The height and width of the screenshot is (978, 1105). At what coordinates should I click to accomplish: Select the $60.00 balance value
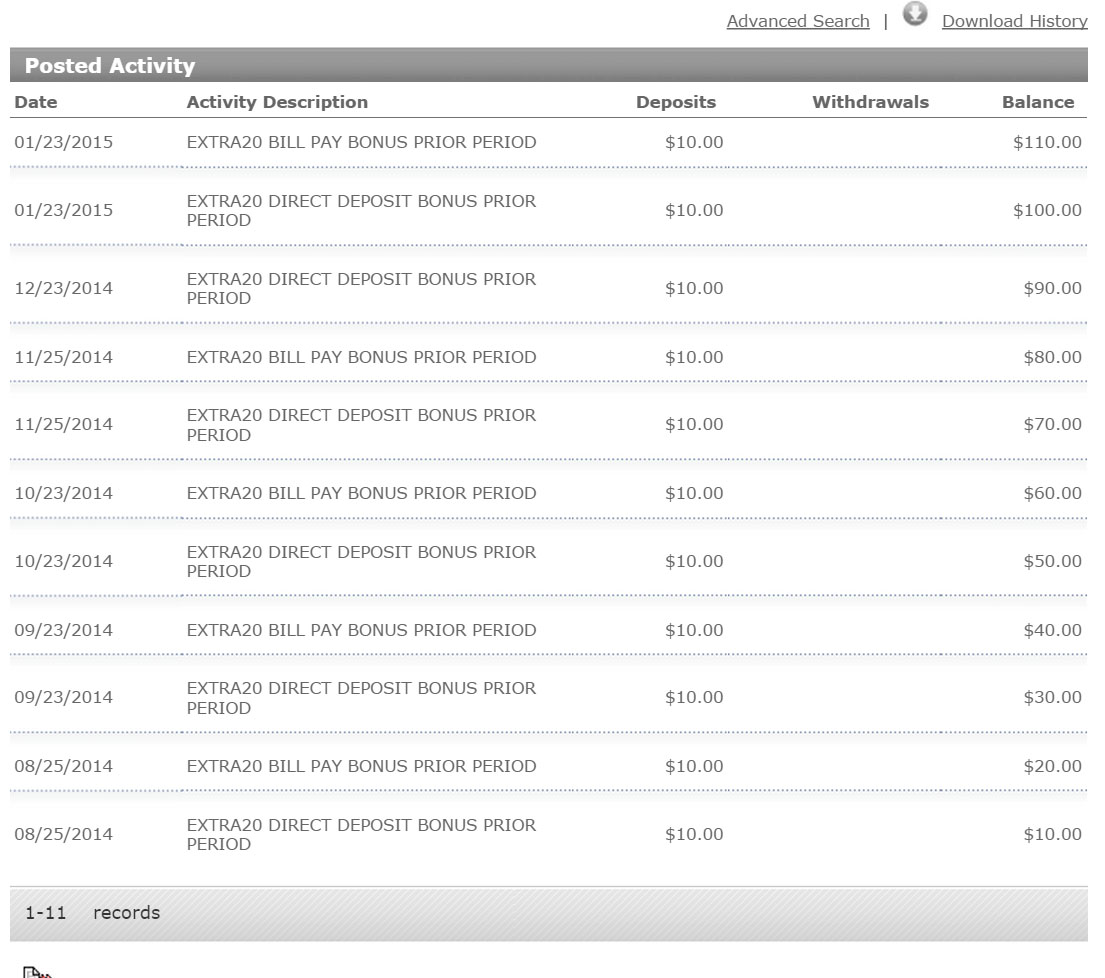pyautogui.click(x=1053, y=493)
